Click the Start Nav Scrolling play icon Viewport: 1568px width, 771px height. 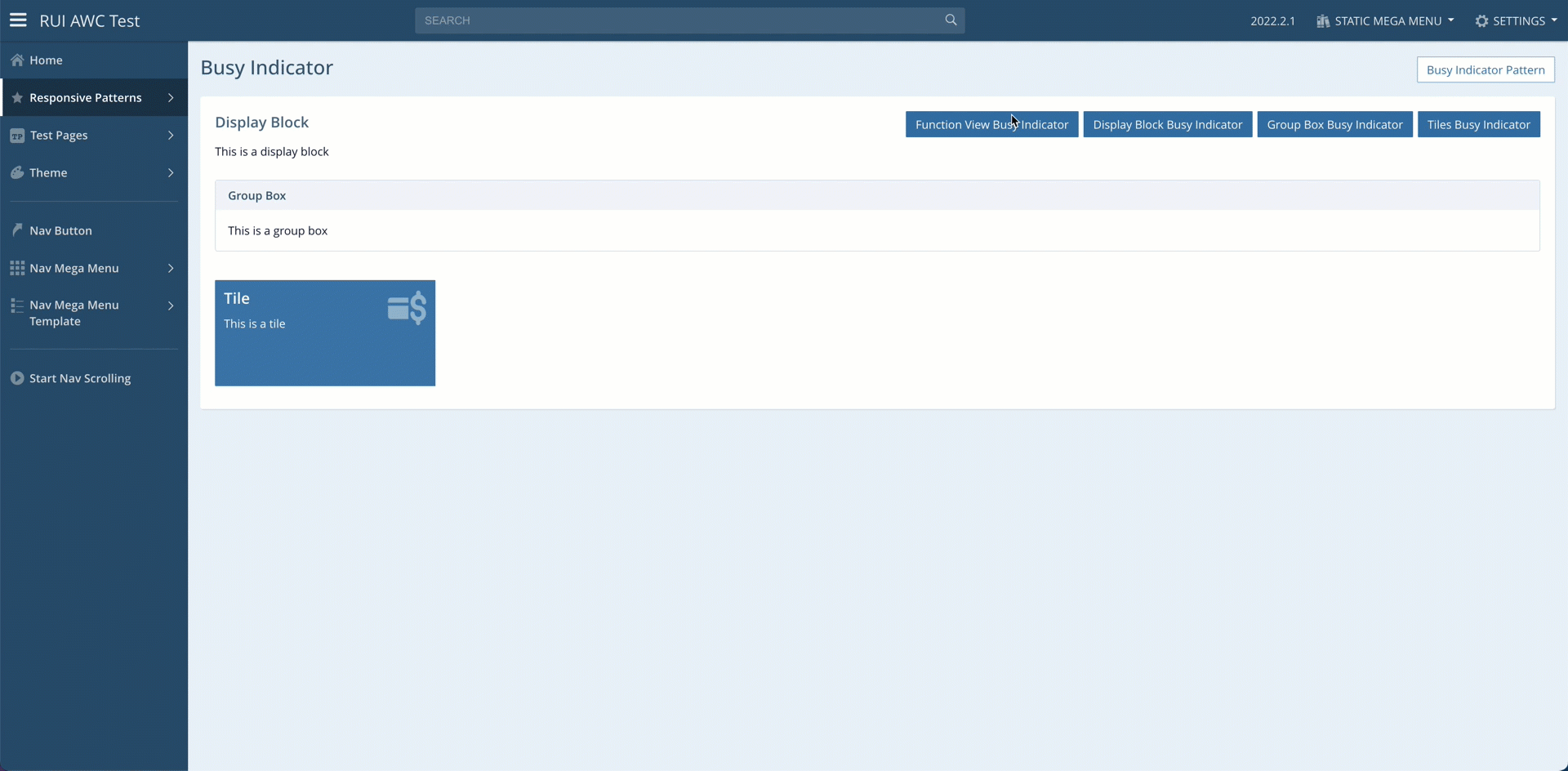pyautogui.click(x=17, y=378)
